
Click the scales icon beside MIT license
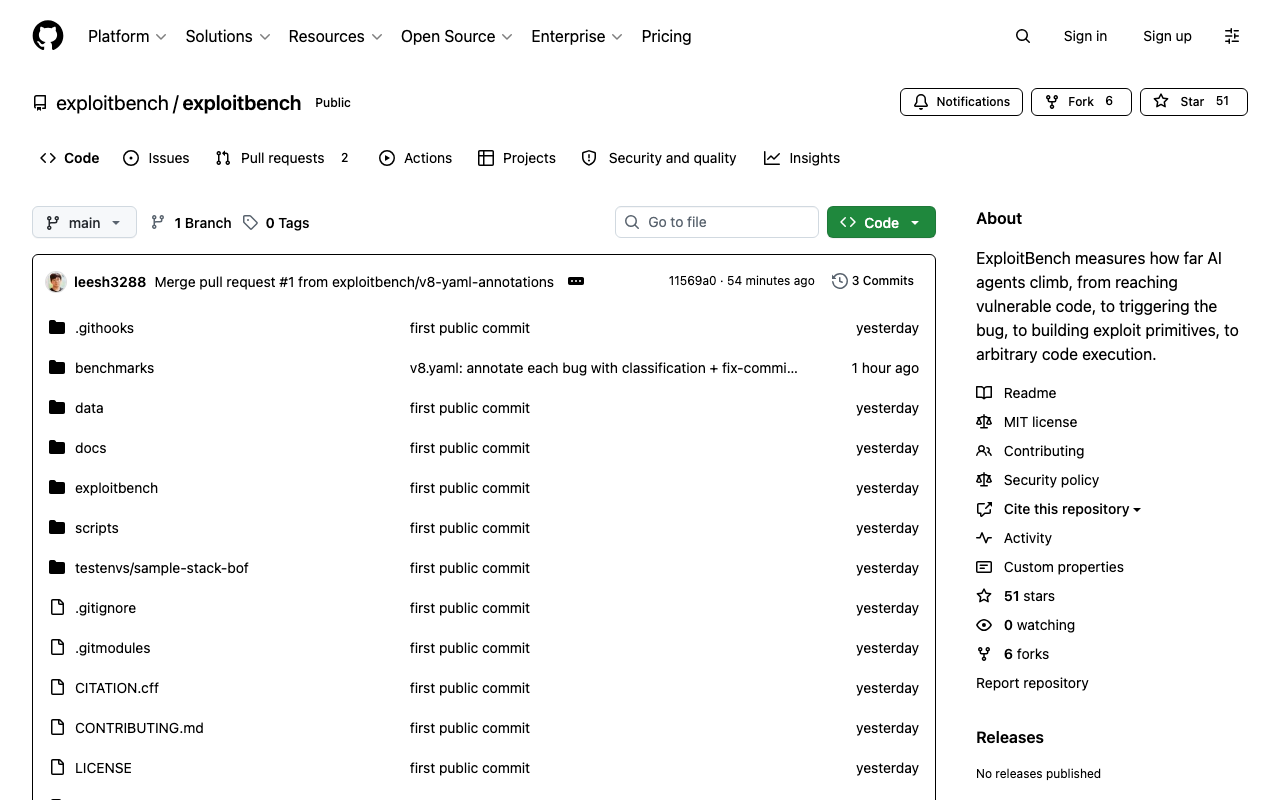click(x=984, y=422)
